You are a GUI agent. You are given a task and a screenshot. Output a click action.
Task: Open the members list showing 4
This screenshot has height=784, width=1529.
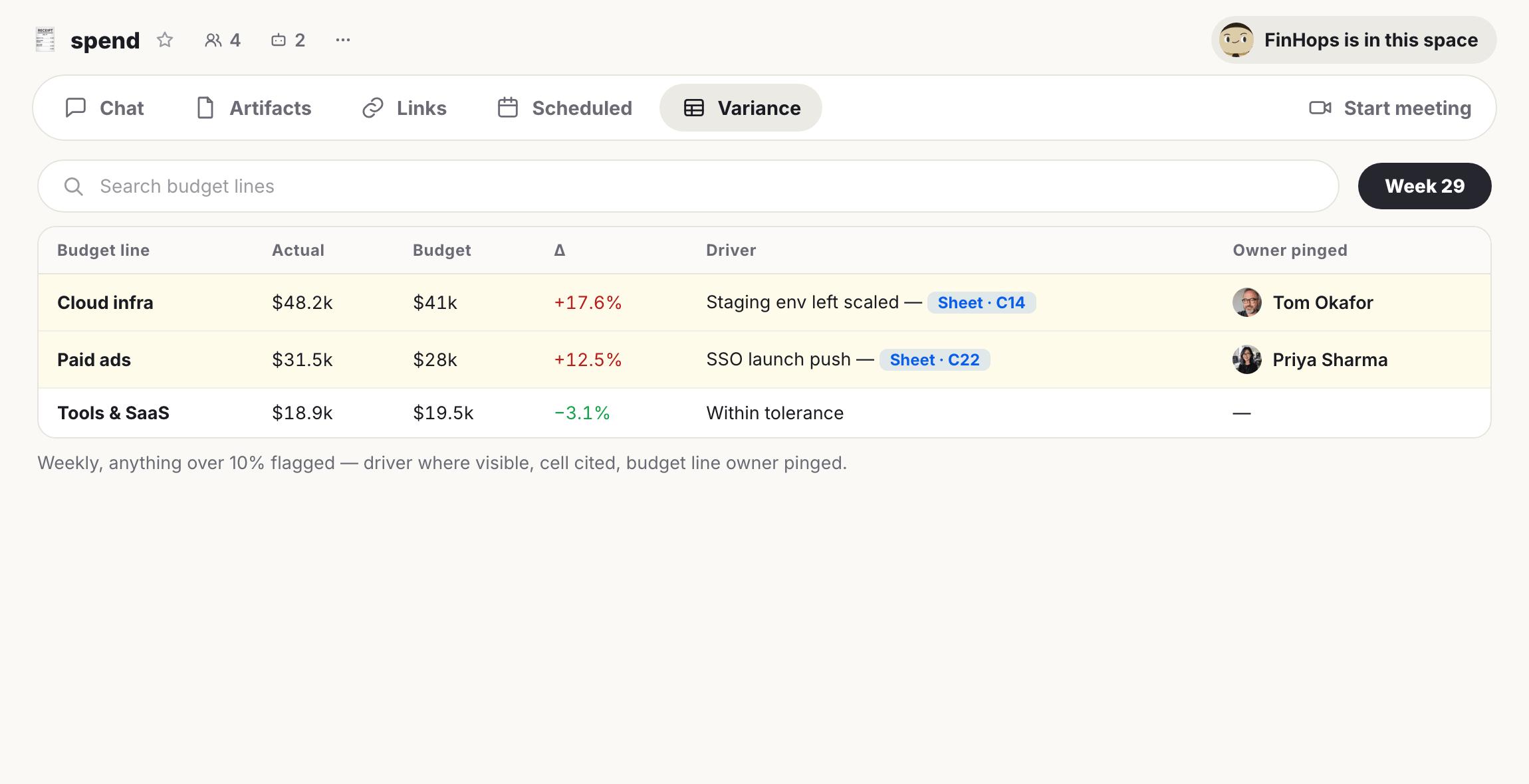pos(223,40)
